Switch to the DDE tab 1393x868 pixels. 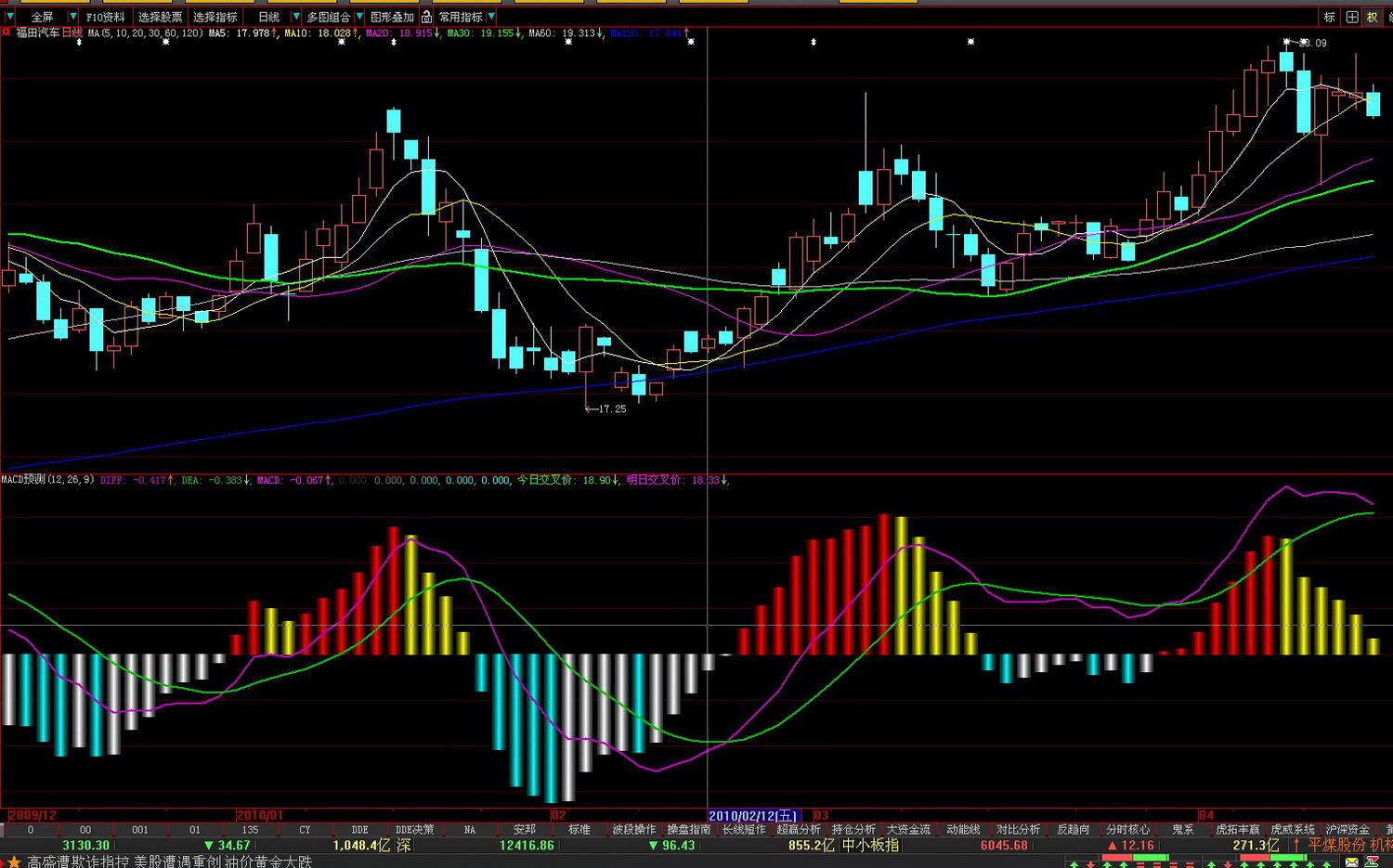pyautogui.click(x=359, y=830)
